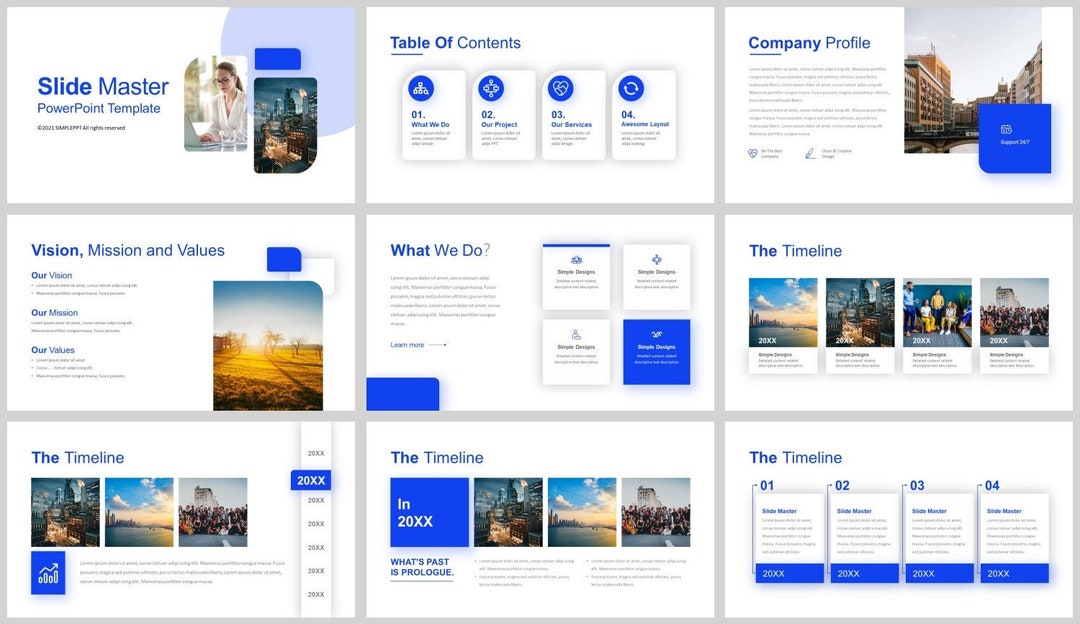Viewport: 1080px width, 624px height.
Task: Click the four-way arrows icon in Simple Designs card
Action: [656, 260]
